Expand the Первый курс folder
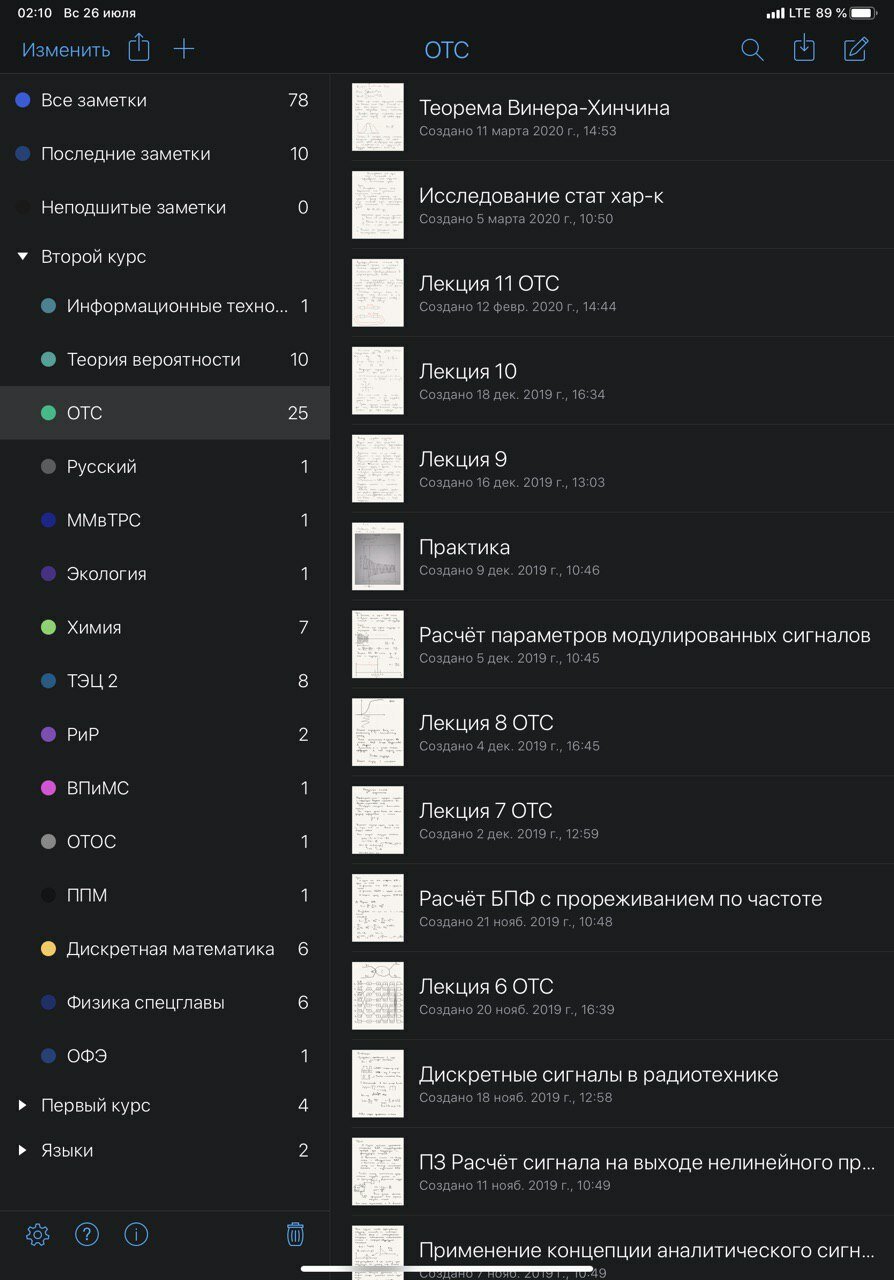The width and height of the screenshot is (894, 1280). point(22,1105)
